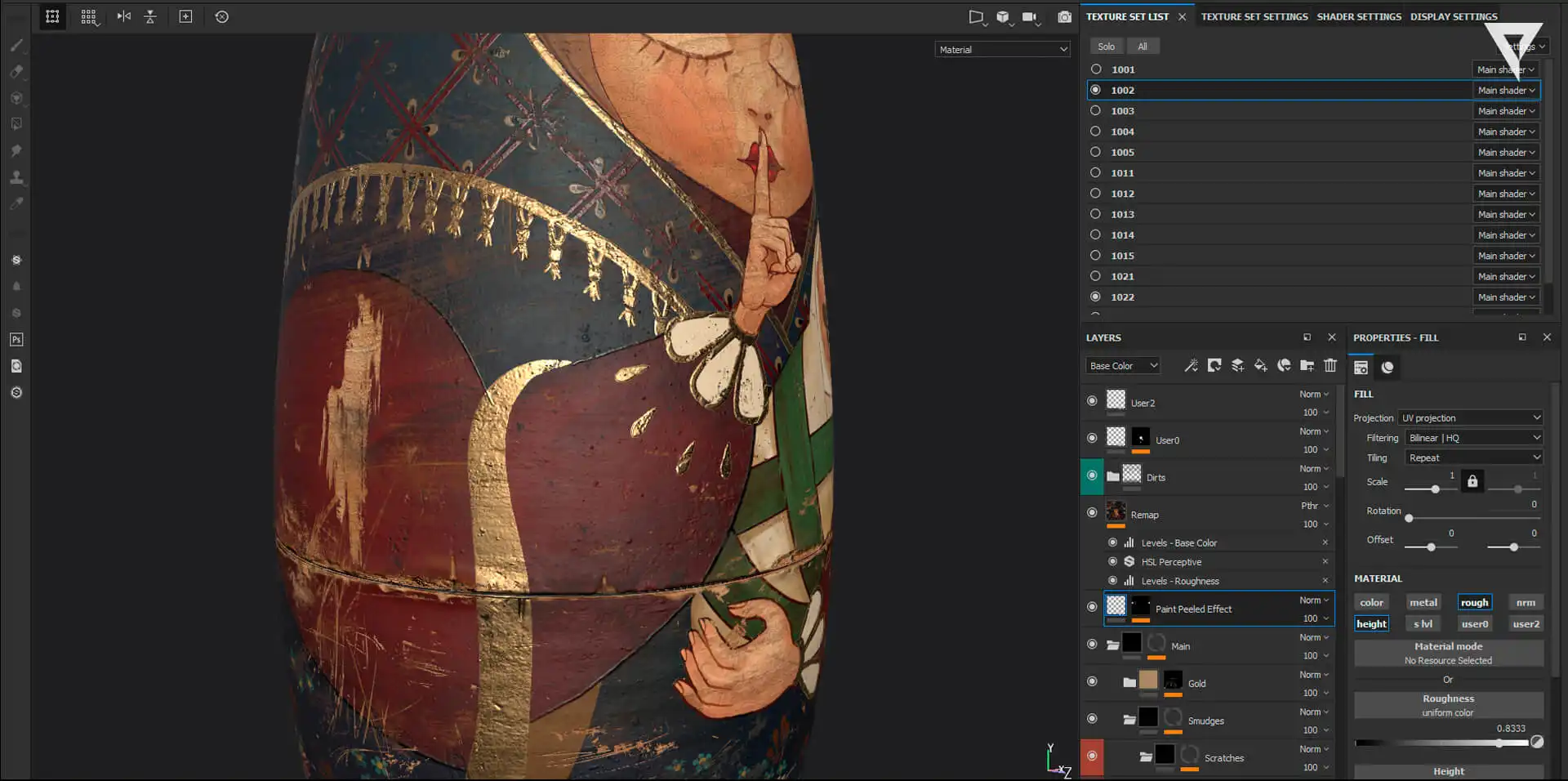Image resolution: width=1568 pixels, height=781 pixels.
Task: Add a fill layer using bucket icon
Action: [1261, 366]
